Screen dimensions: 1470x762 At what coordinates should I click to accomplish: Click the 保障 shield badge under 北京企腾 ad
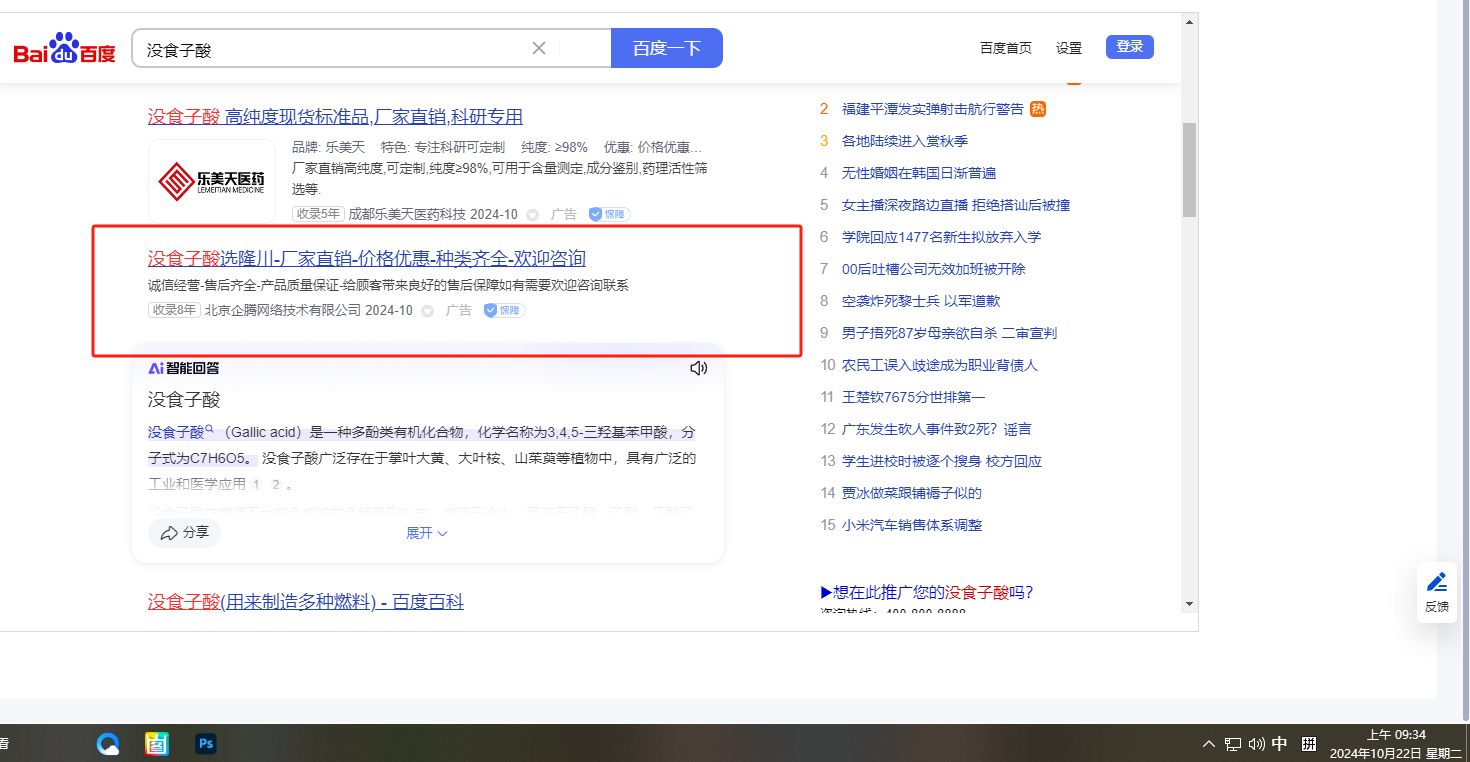coord(505,311)
